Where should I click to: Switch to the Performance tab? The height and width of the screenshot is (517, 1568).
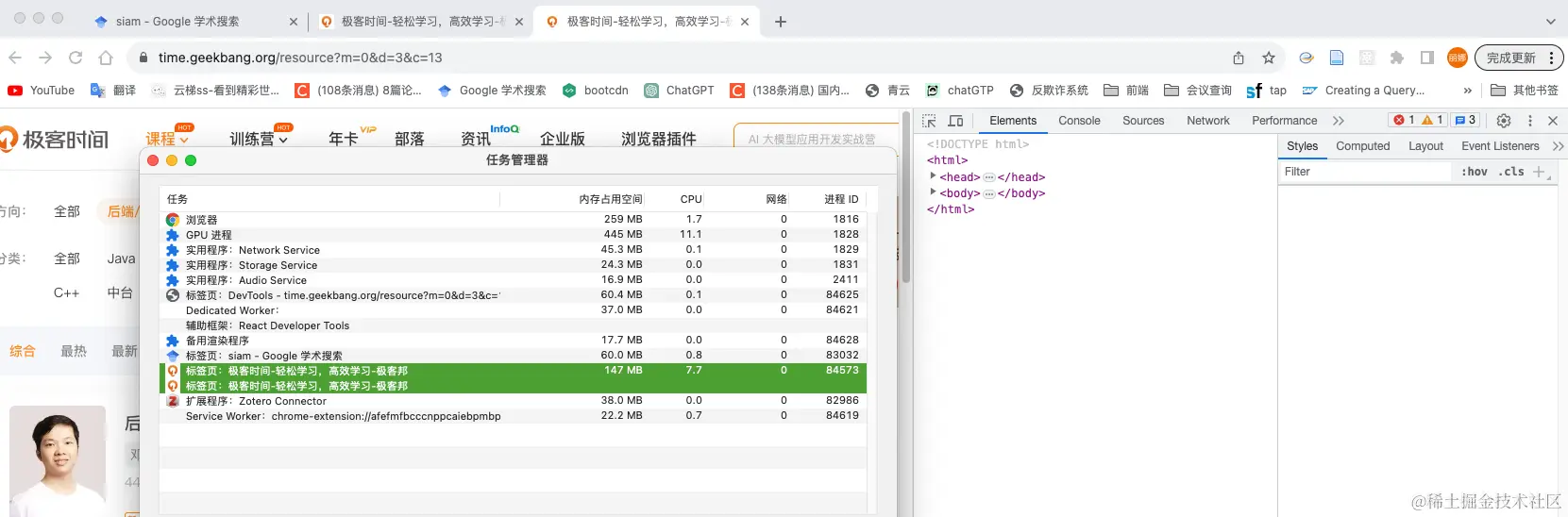1284,121
